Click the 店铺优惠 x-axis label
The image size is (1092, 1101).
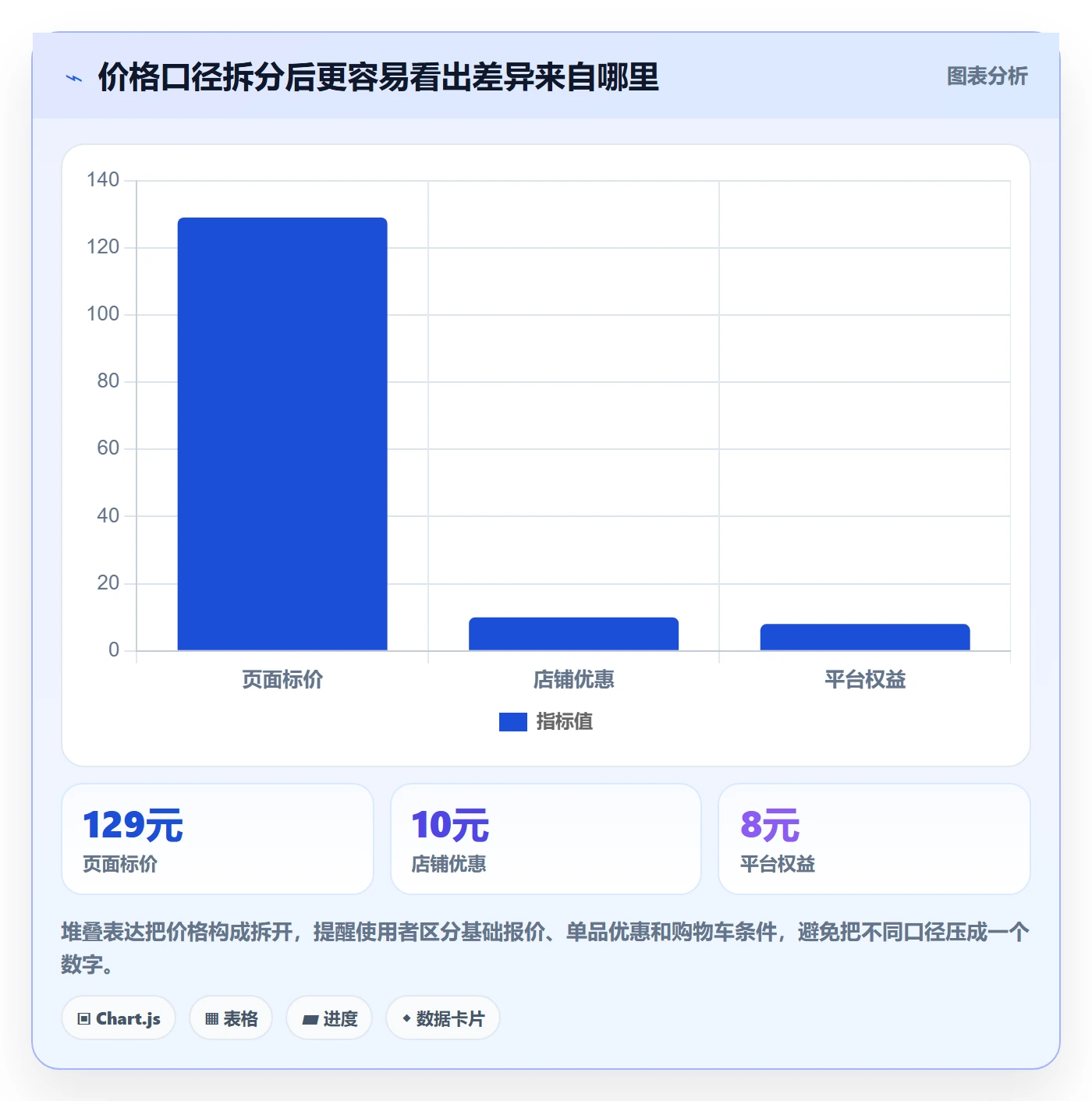point(573,680)
